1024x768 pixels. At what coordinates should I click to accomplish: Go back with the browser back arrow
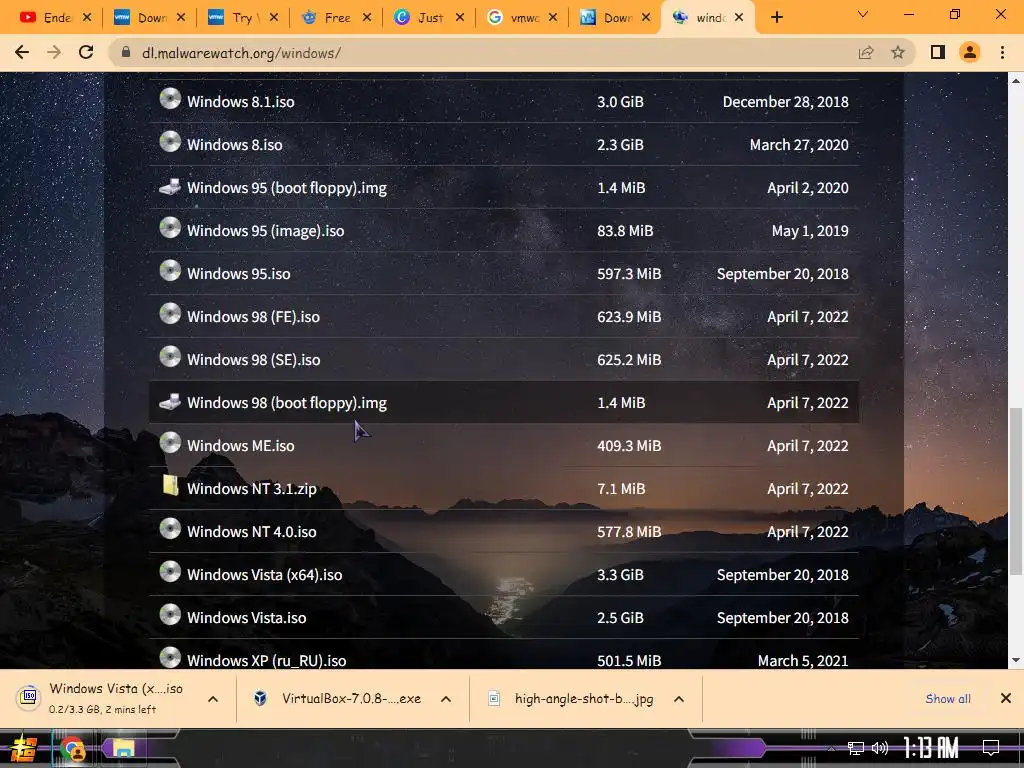coord(22,52)
